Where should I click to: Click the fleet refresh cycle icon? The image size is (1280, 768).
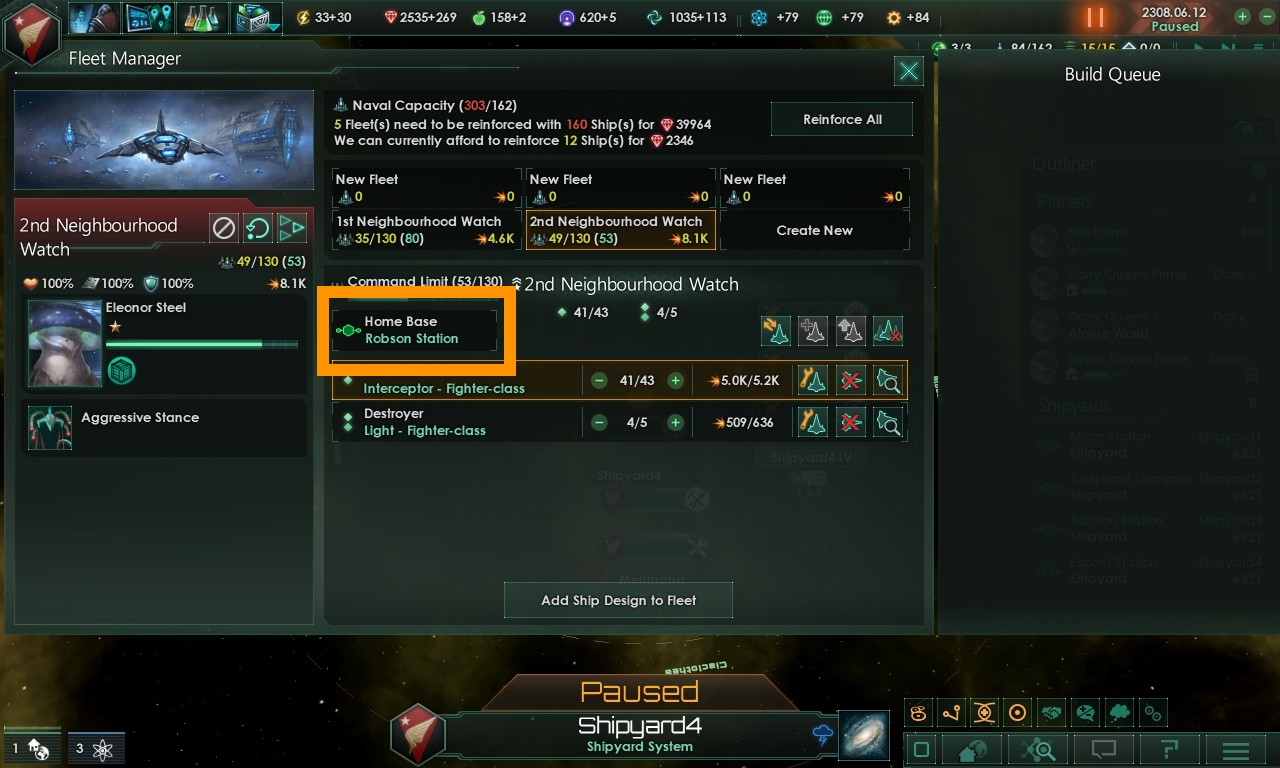coord(258,228)
